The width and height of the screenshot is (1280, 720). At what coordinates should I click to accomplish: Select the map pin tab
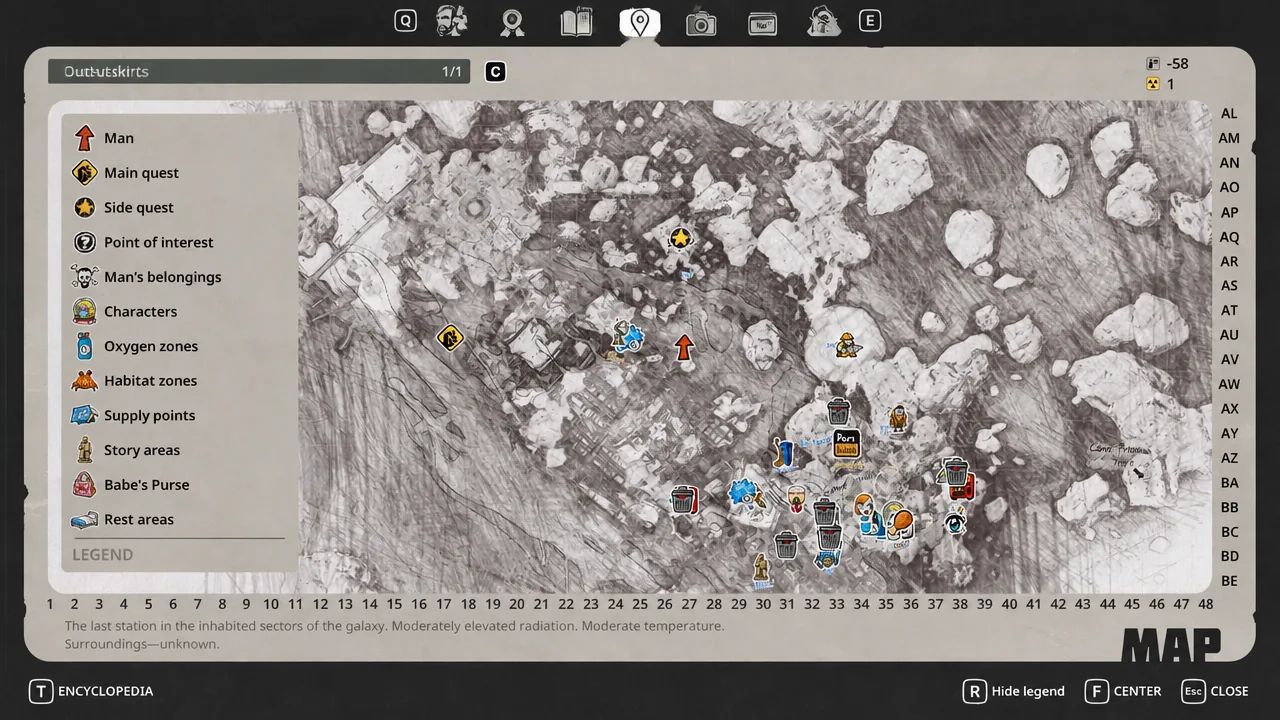click(640, 22)
